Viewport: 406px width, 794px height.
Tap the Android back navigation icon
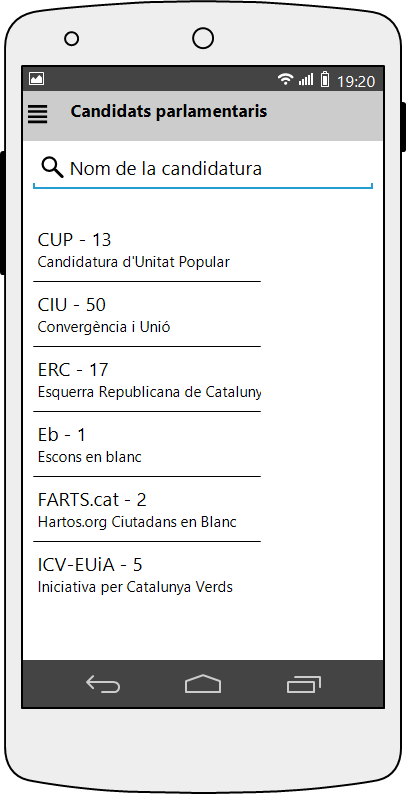pos(103,685)
